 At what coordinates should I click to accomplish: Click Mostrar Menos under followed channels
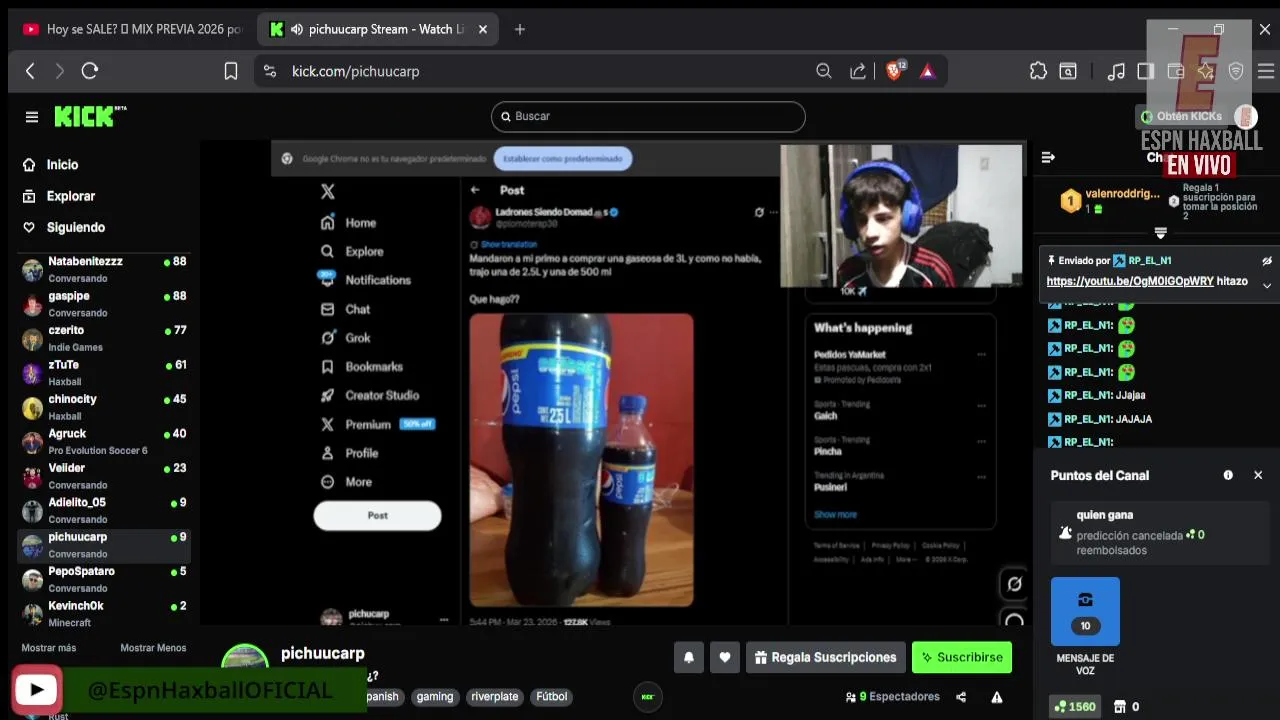[153, 648]
